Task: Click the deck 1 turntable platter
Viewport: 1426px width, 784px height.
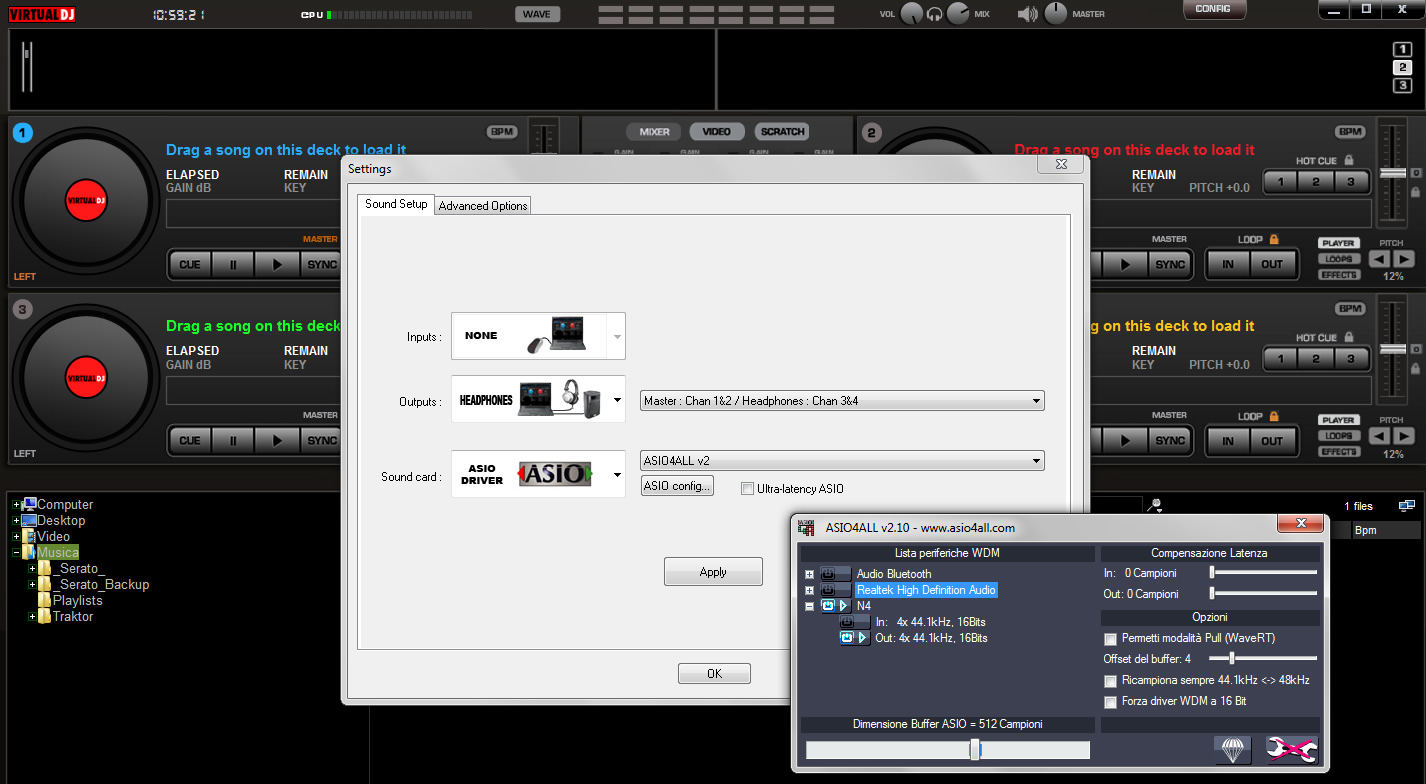Action: (x=86, y=200)
